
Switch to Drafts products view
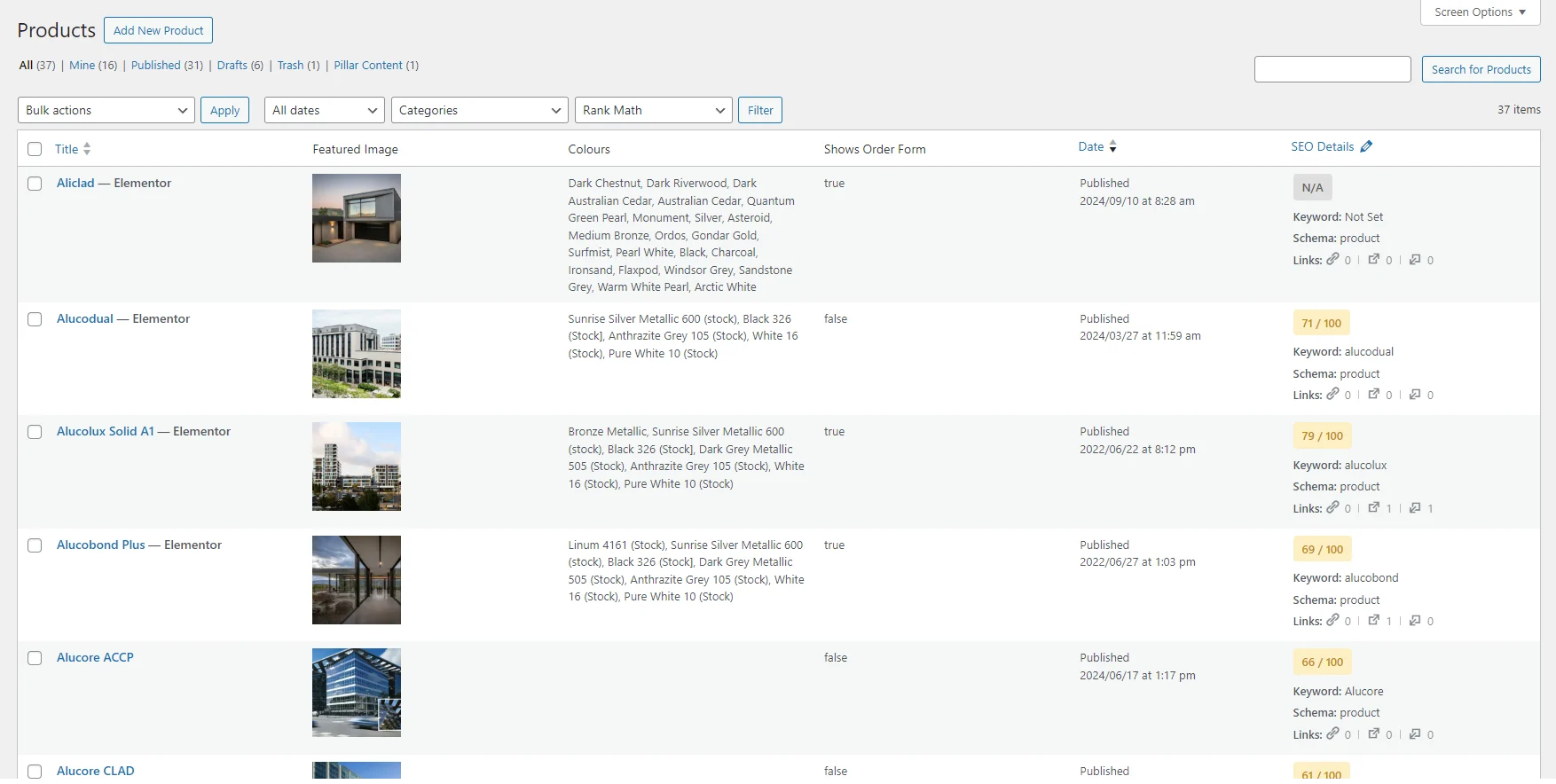click(232, 66)
